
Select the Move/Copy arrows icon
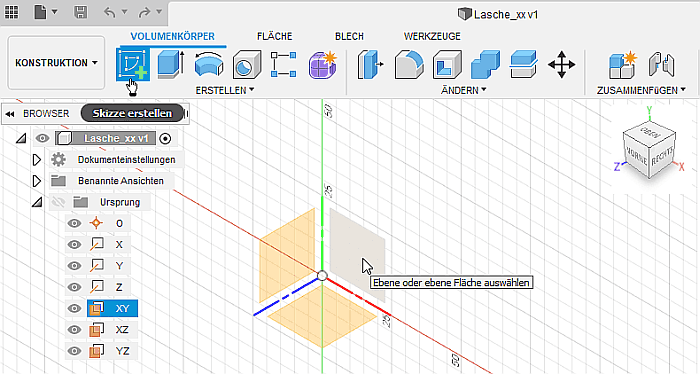tap(562, 65)
